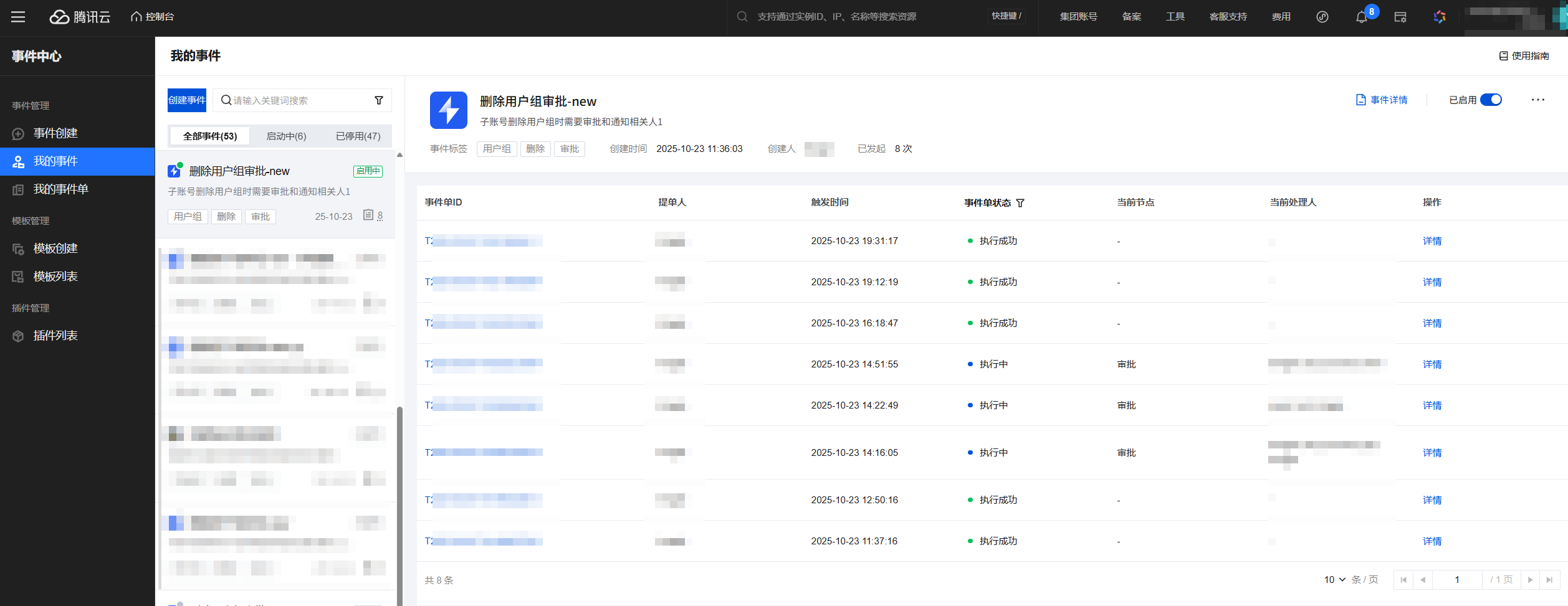Screen dimensions: 1568x606
Task: Click the 使用指南 guide icon
Action: (x=1503, y=56)
